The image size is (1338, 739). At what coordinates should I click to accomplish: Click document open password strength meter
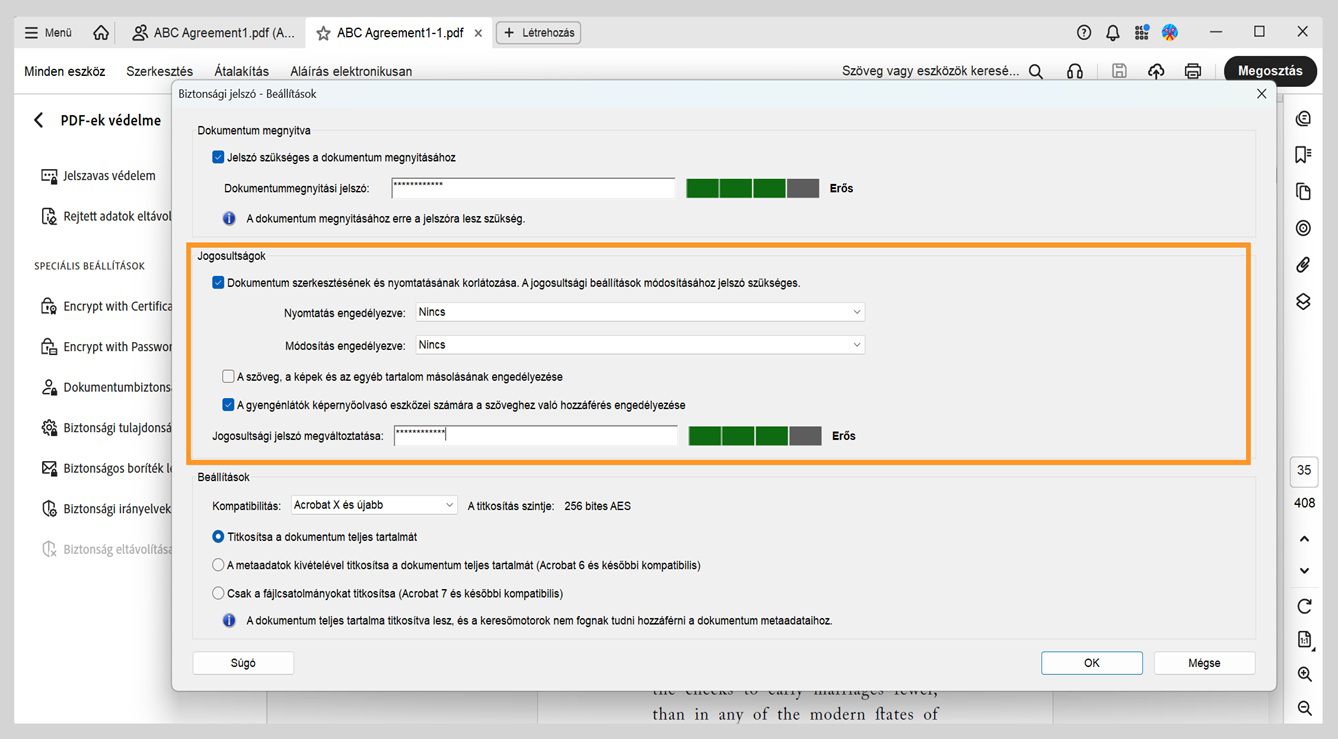click(x=752, y=188)
